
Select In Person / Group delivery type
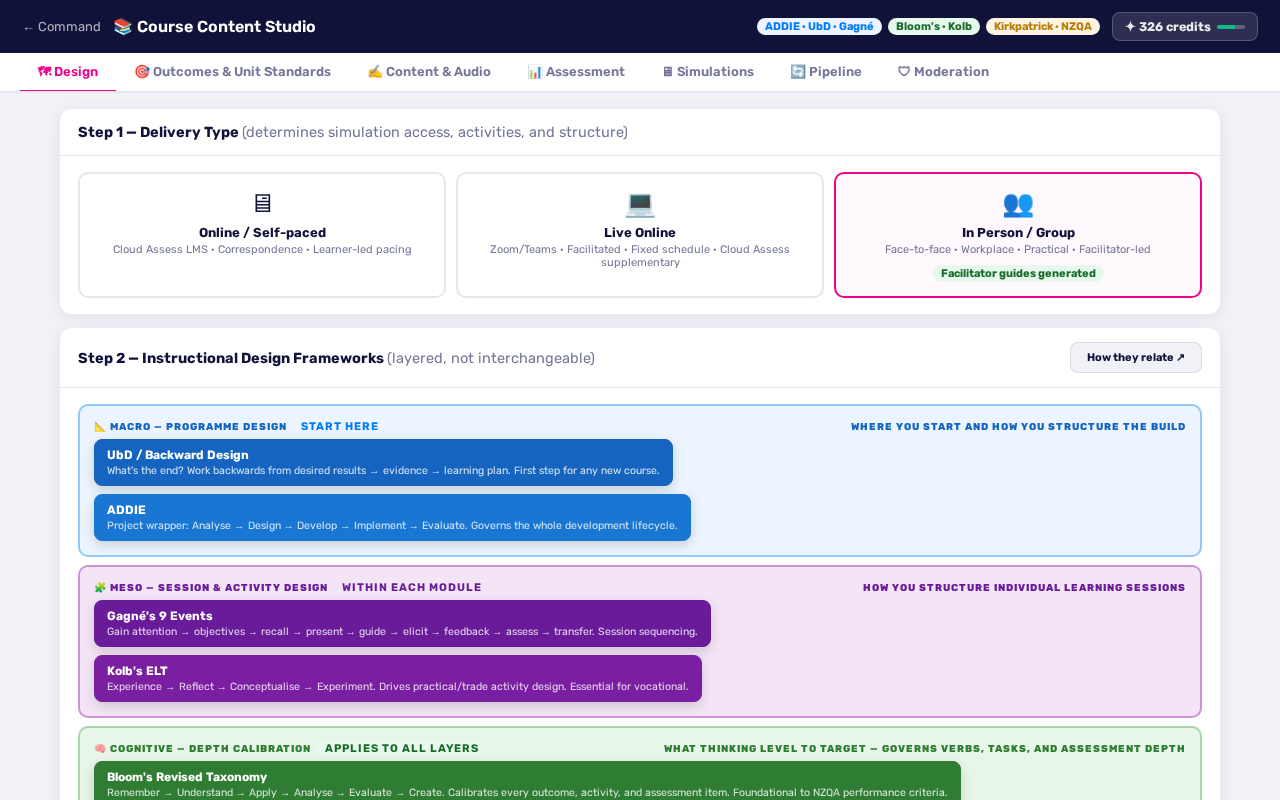1018,235
